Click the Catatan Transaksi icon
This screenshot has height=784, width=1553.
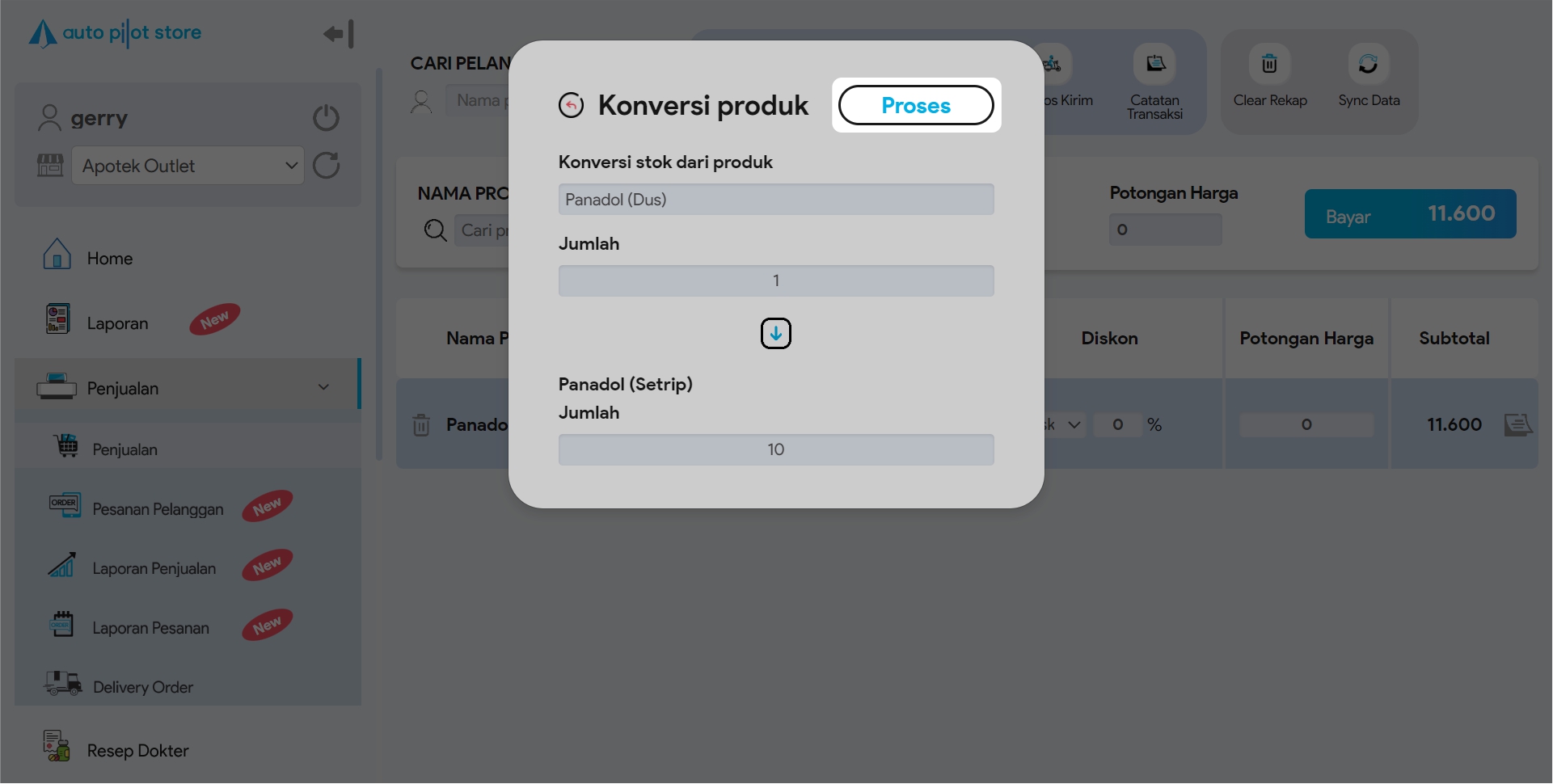tap(1154, 65)
